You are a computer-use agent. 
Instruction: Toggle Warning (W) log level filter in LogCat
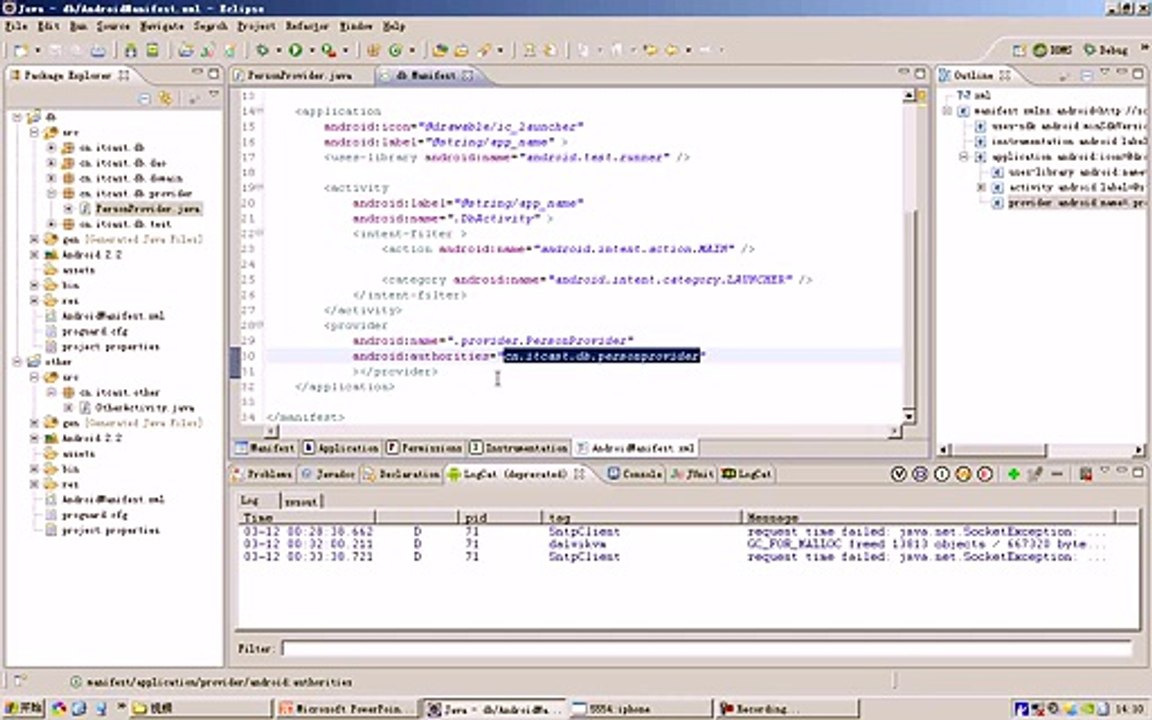pyautogui.click(x=963, y=474)
